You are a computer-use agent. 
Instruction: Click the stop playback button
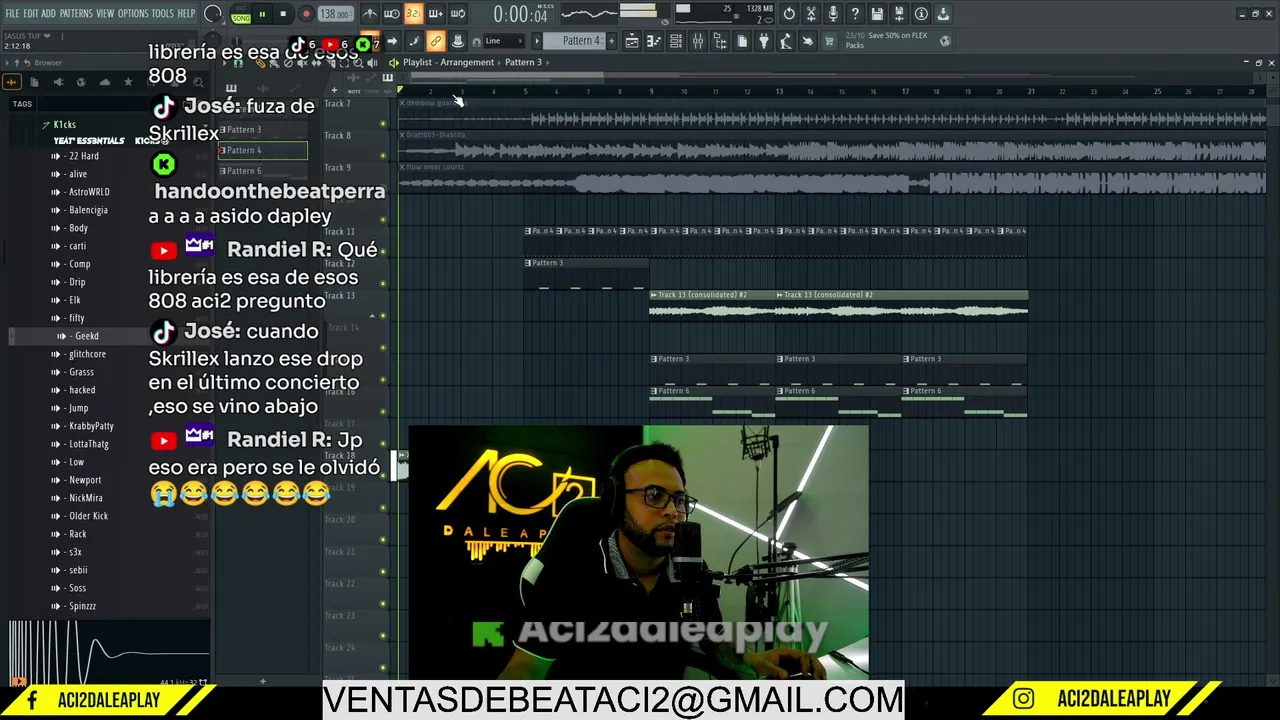coord(283,14)
